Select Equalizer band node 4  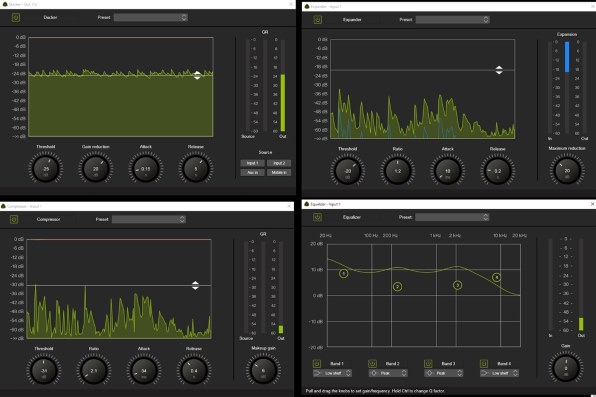[496, 277]
